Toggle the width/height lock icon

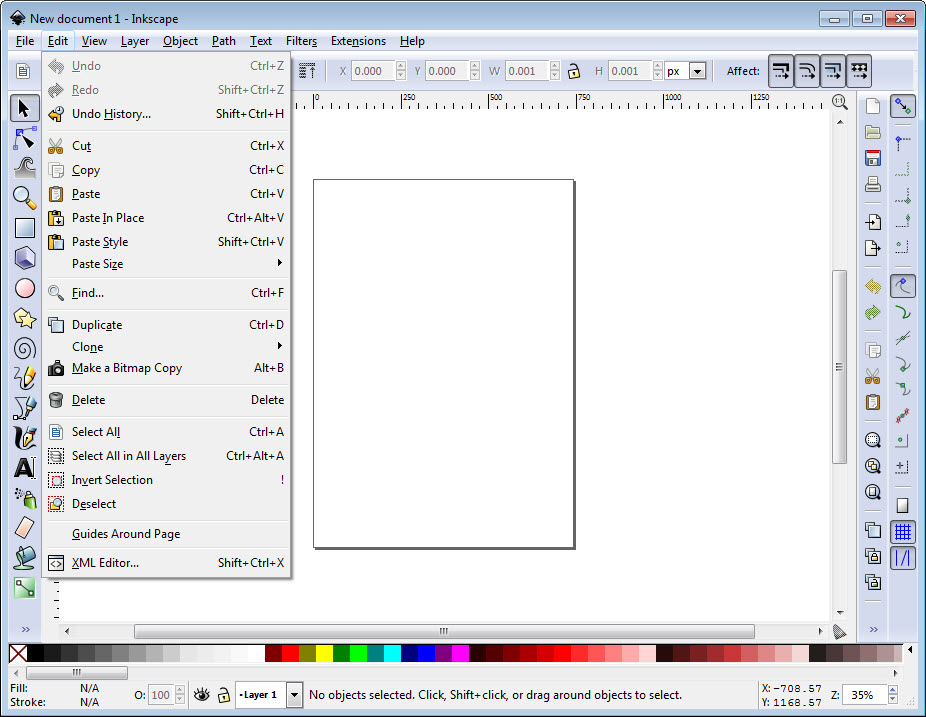pyautogui.click(x=573, y=71)
